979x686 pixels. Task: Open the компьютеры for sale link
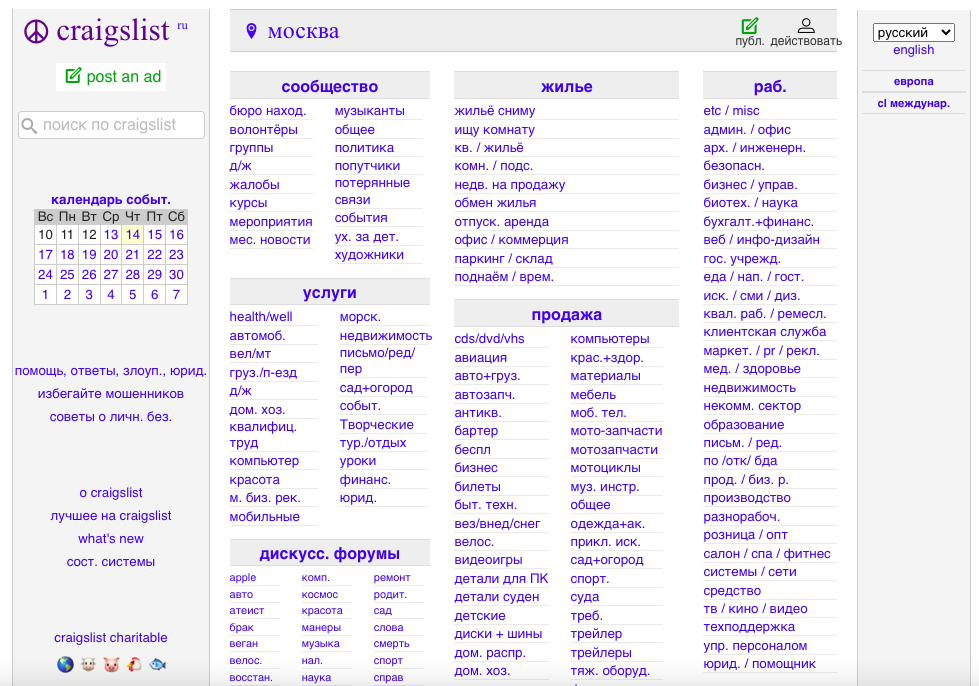609,338
